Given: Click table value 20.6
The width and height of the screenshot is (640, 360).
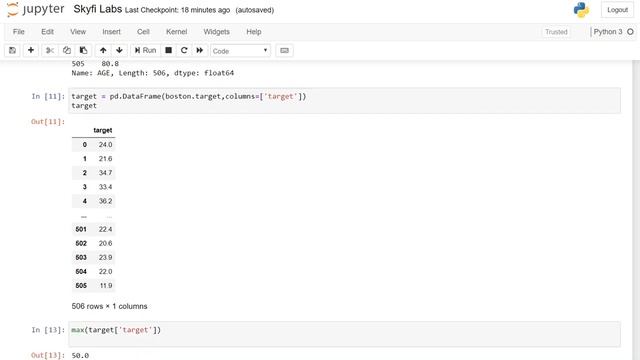Looking at the screenshot, I should click(x=105, y=243).
